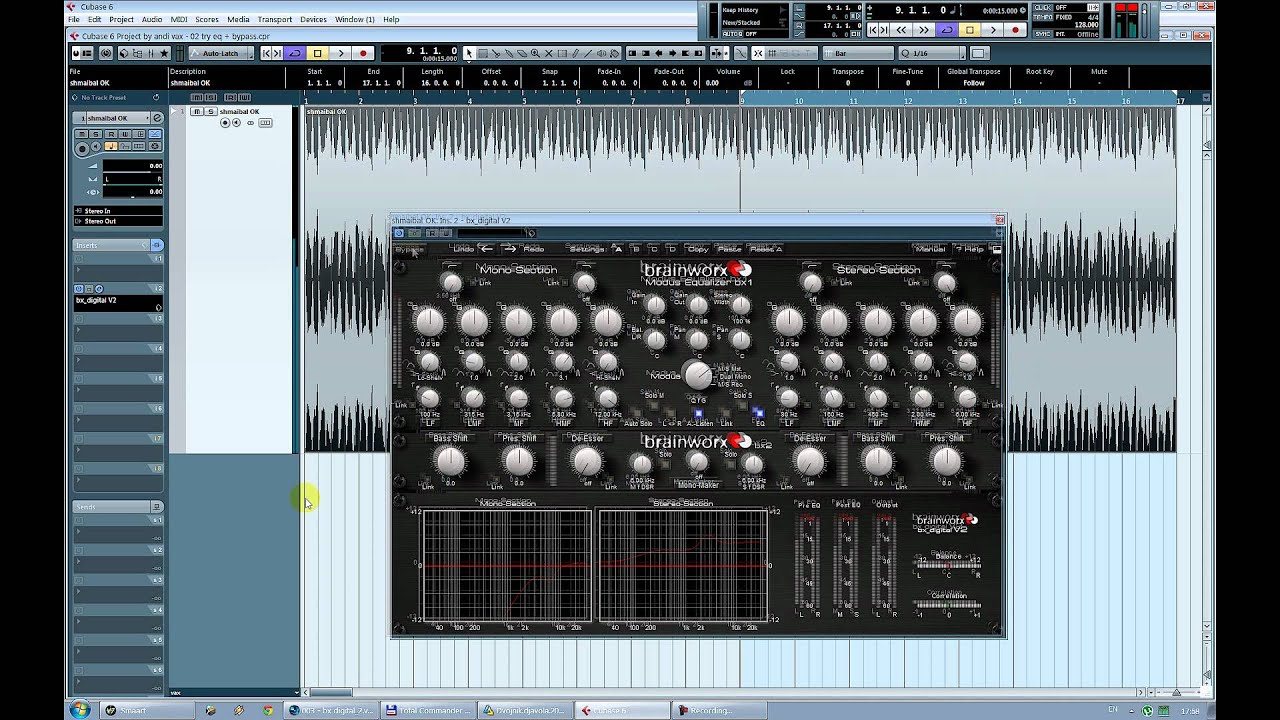Screen dimensions: 1280x720
Task: Open the Stereo In input routing
Action: pyautogui.click(x=117, y=211)
